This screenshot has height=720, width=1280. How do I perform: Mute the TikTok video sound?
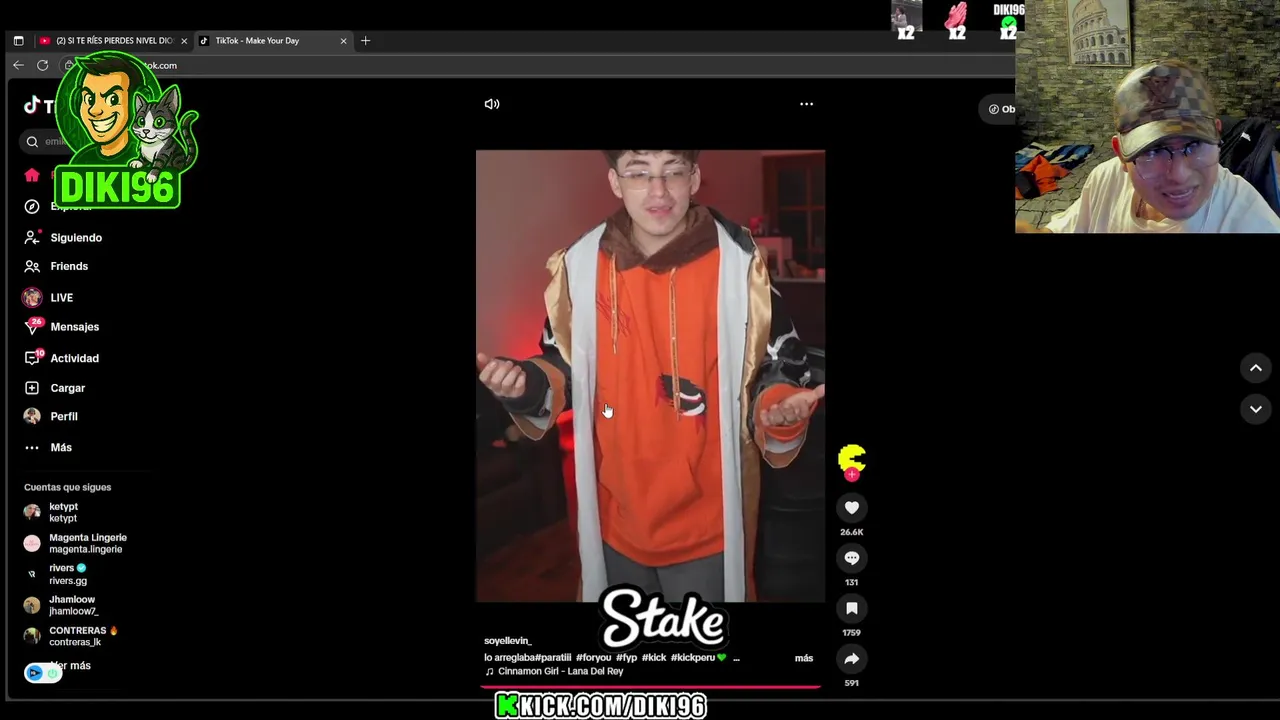coord(492,104)
